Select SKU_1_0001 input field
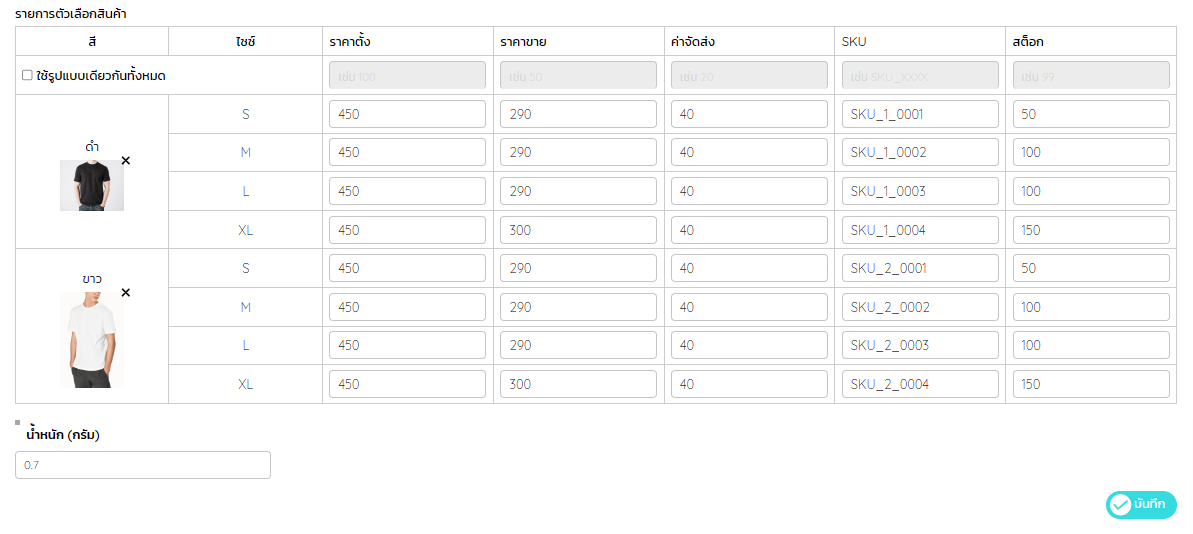The image size is (1193, 534). pyautogui.click(x=920, y=114)
